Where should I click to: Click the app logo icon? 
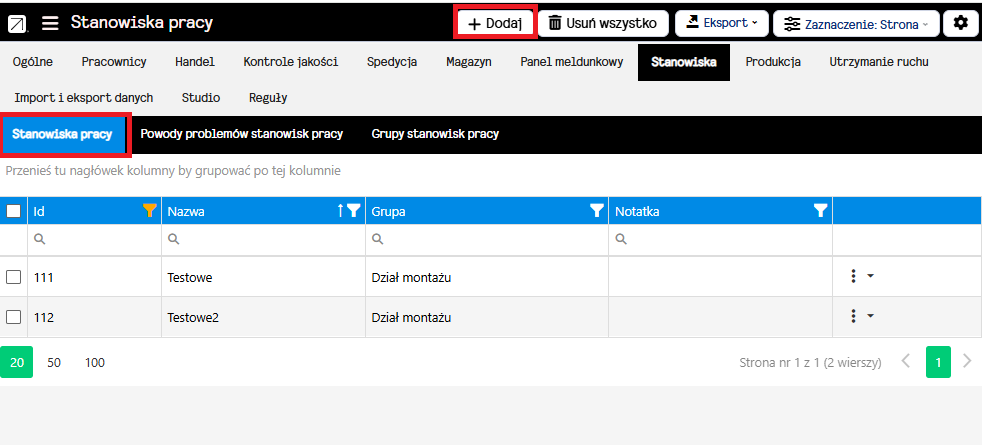point(18,23)
